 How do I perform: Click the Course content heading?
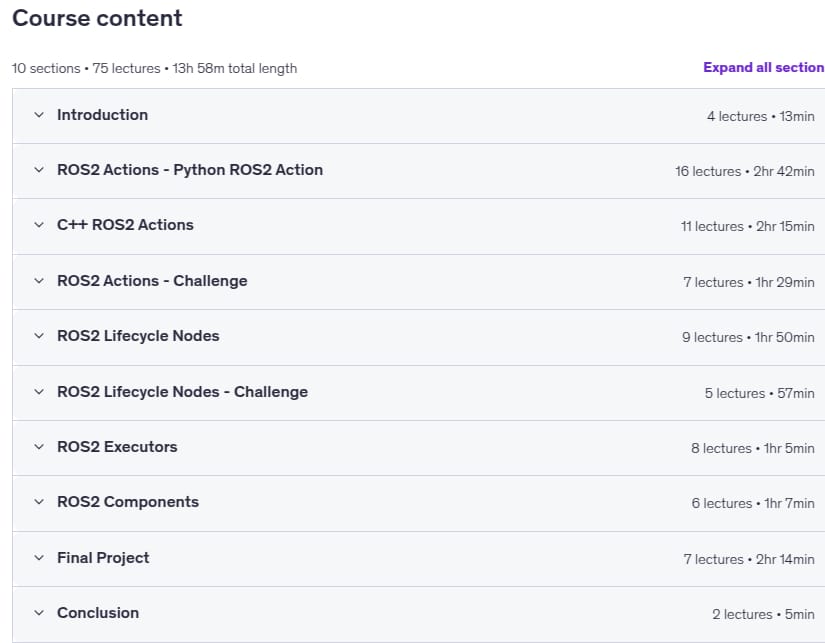point(97,18)
